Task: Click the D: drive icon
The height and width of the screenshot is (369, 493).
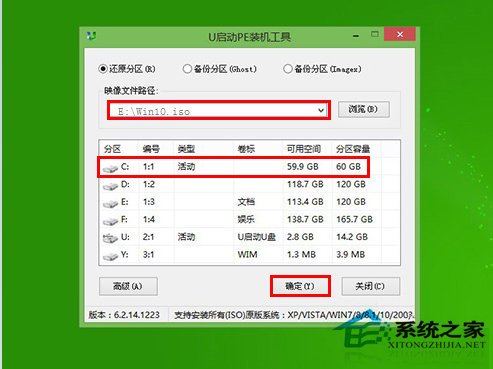Action: tap(110, 186)
